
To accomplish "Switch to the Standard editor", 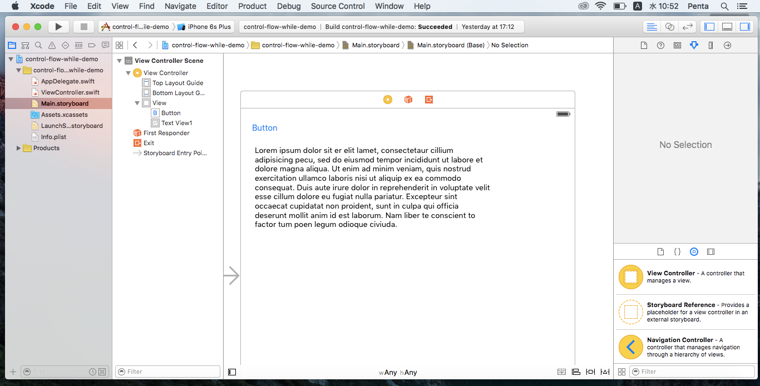I will point(652,27).
